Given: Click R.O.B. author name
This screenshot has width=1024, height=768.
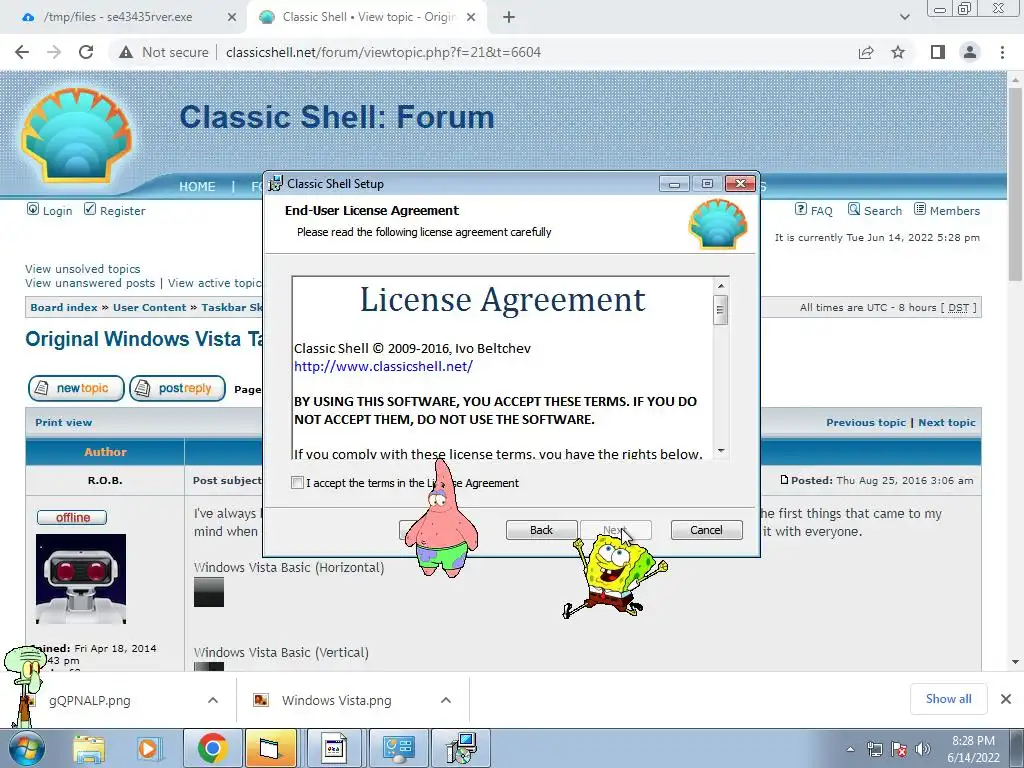Looking at the screenshot, I should coord(105,480).
